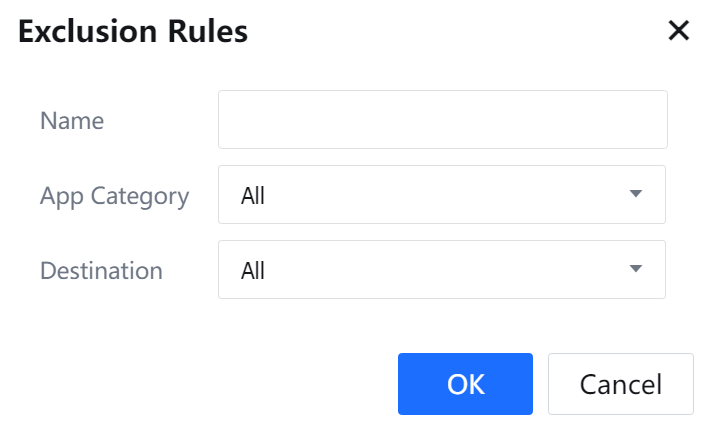
Task: Click the Exclusion Rules dialog title
Action: 133,32
